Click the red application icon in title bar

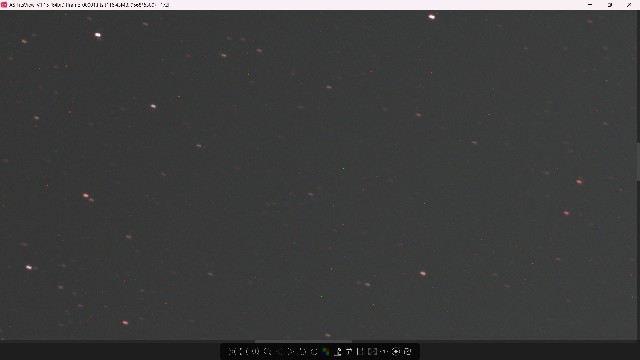[x=4, y=4]
